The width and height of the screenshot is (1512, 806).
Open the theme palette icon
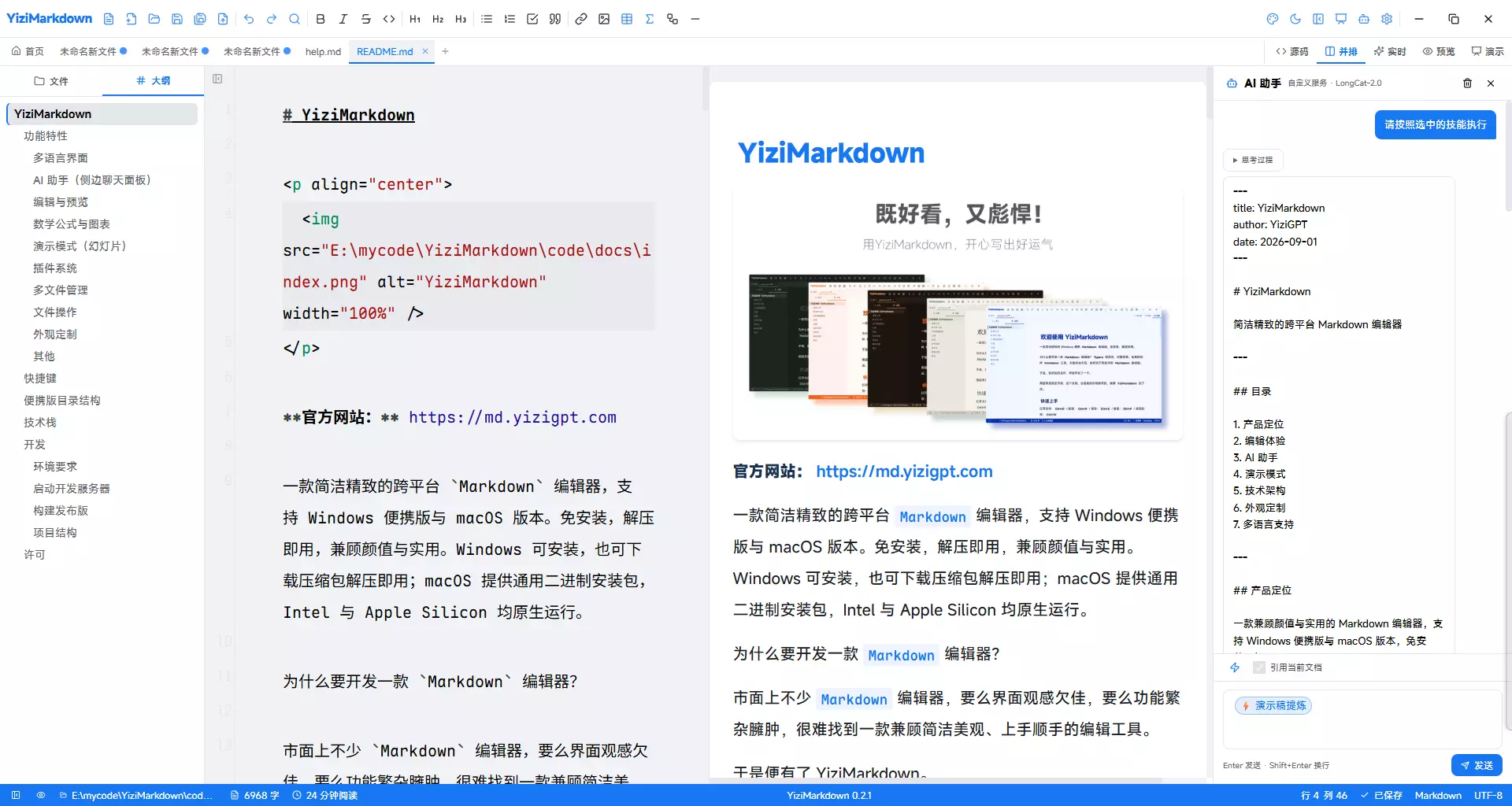click(x=1273, y=19)
